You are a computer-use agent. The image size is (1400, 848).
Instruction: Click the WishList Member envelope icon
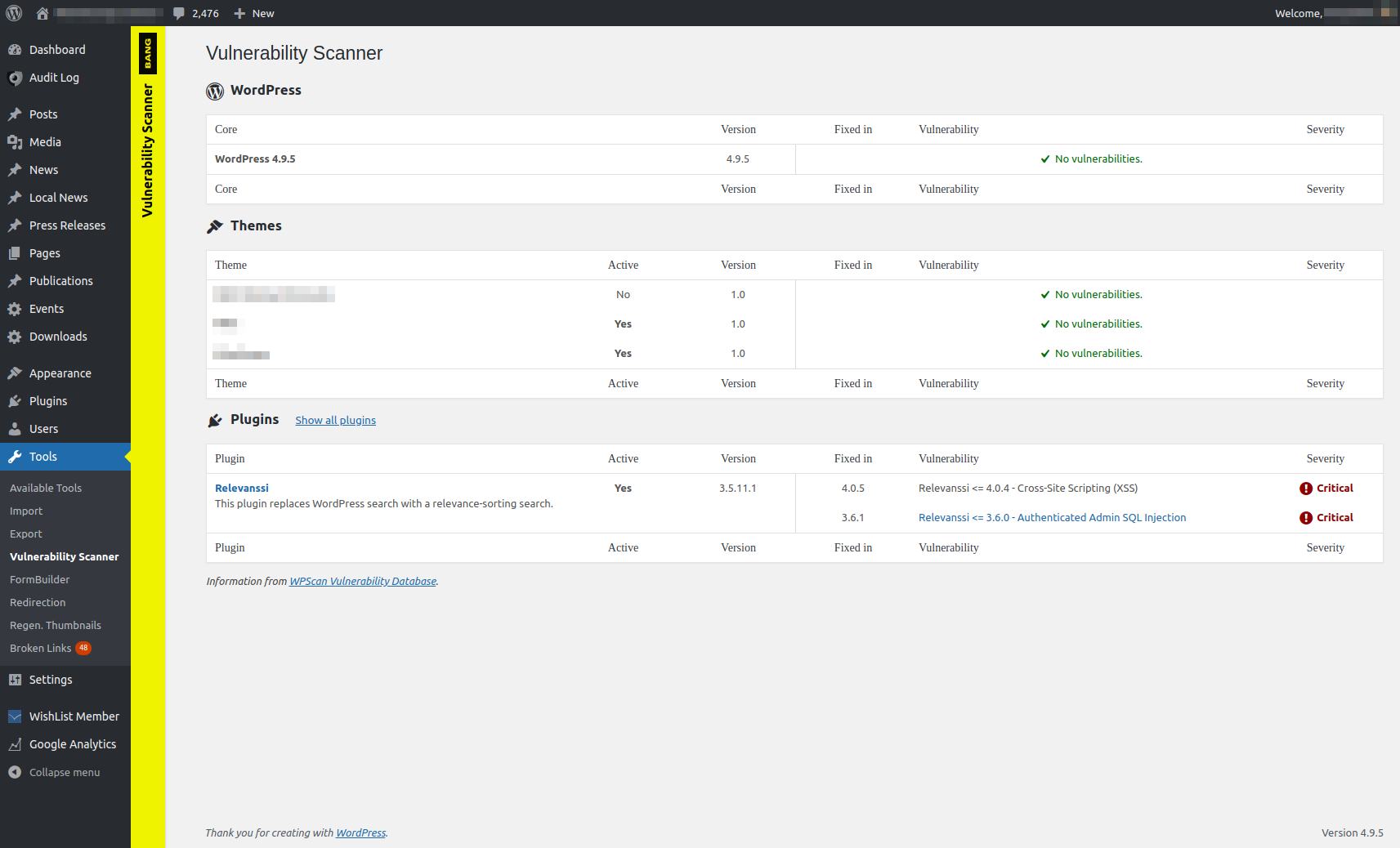[15, 716]
